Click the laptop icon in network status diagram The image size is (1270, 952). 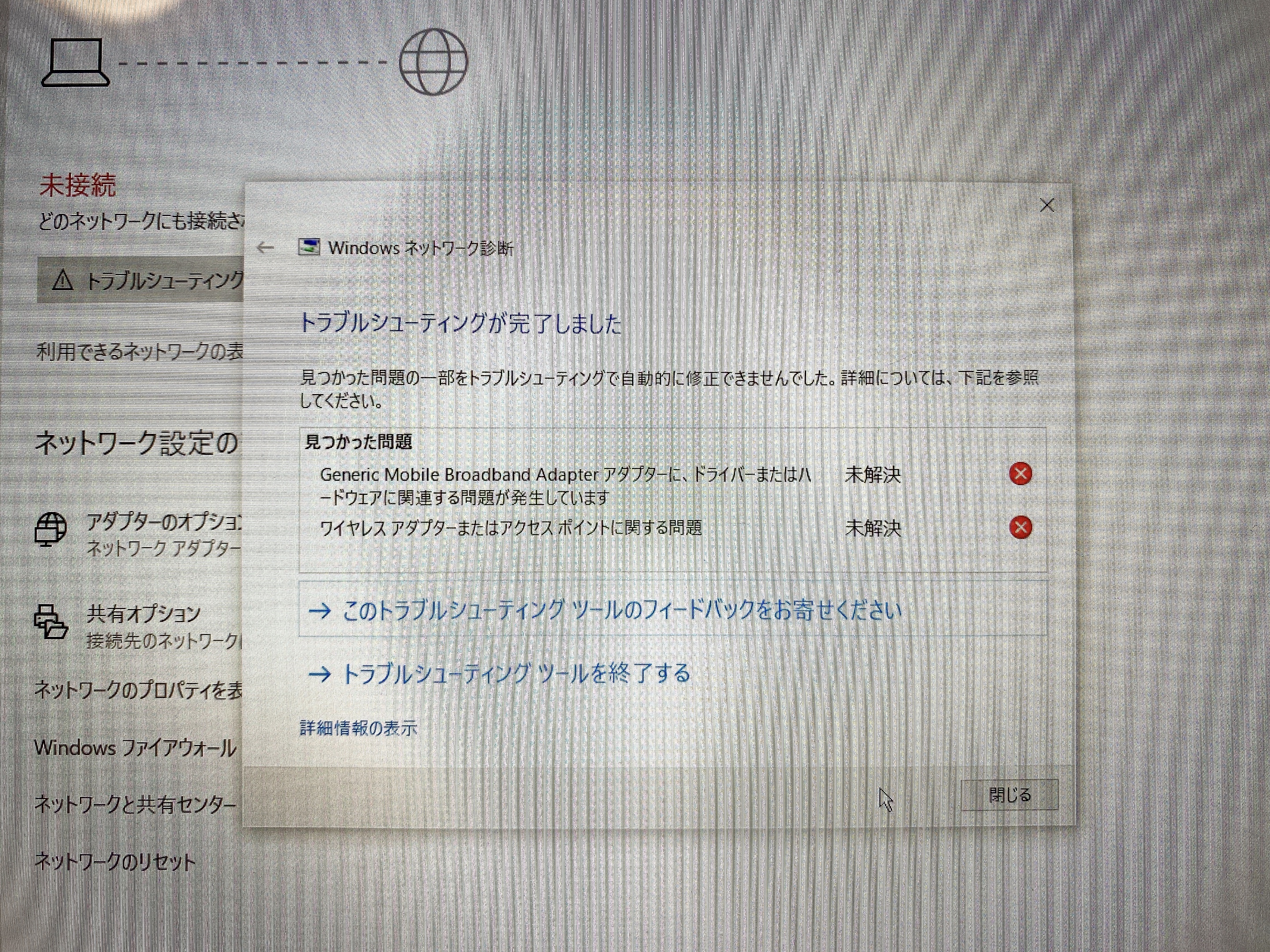click(x=75, y=63)
